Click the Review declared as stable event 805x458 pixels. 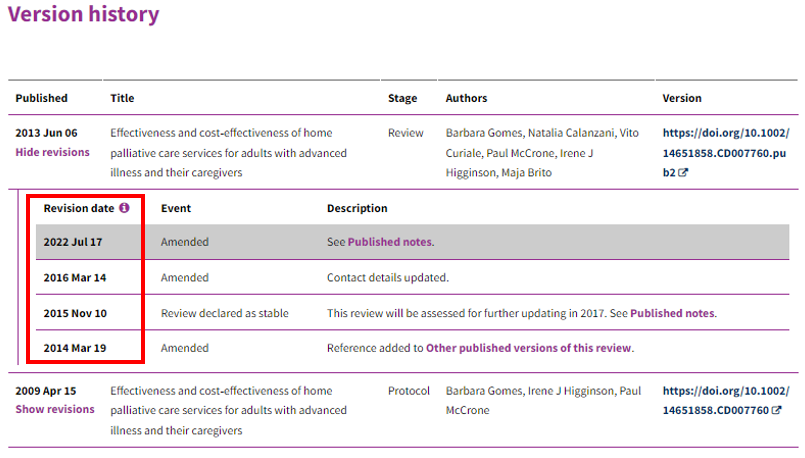[x=224, y=313]
